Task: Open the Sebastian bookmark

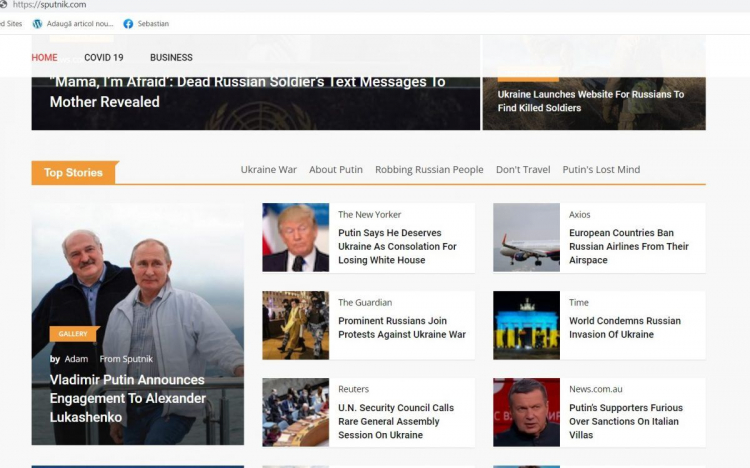Action: (x=153, y=23)
